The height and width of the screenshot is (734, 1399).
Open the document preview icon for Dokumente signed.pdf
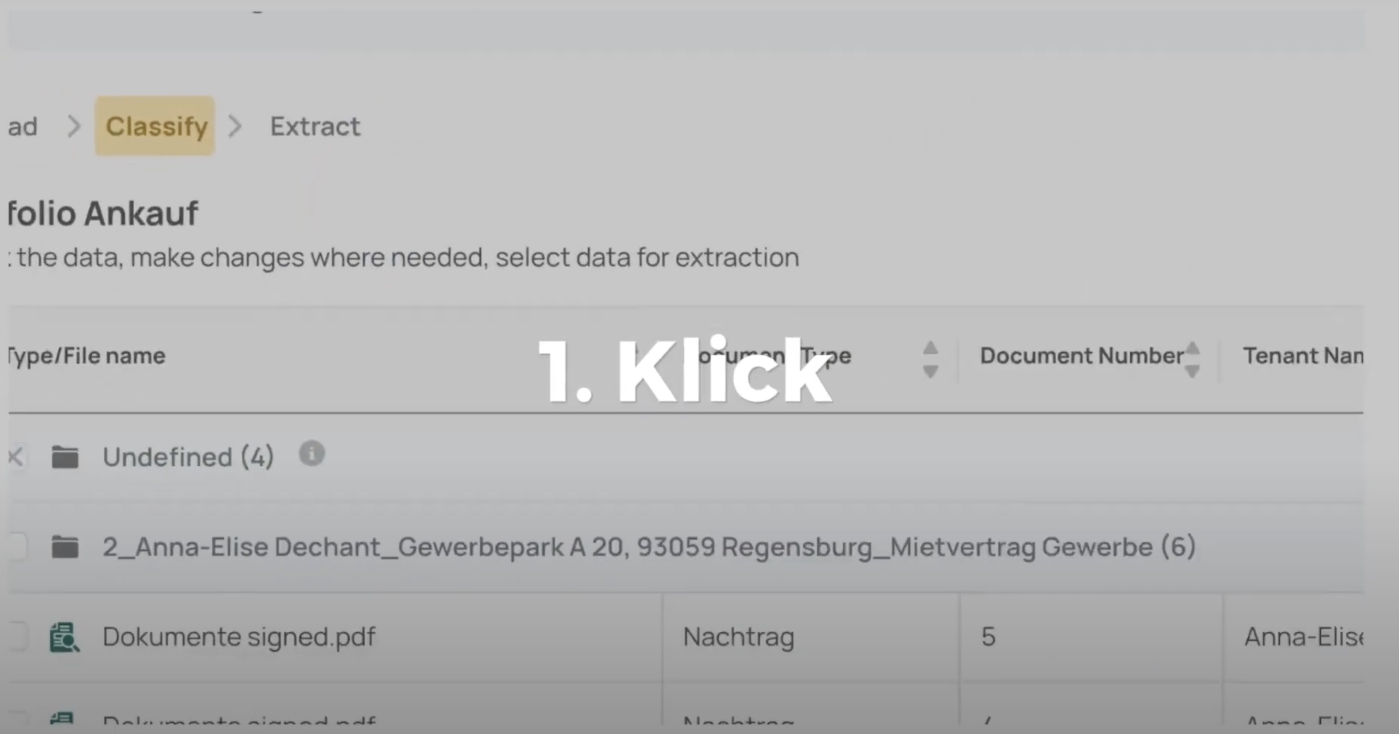tap(64, 637)
